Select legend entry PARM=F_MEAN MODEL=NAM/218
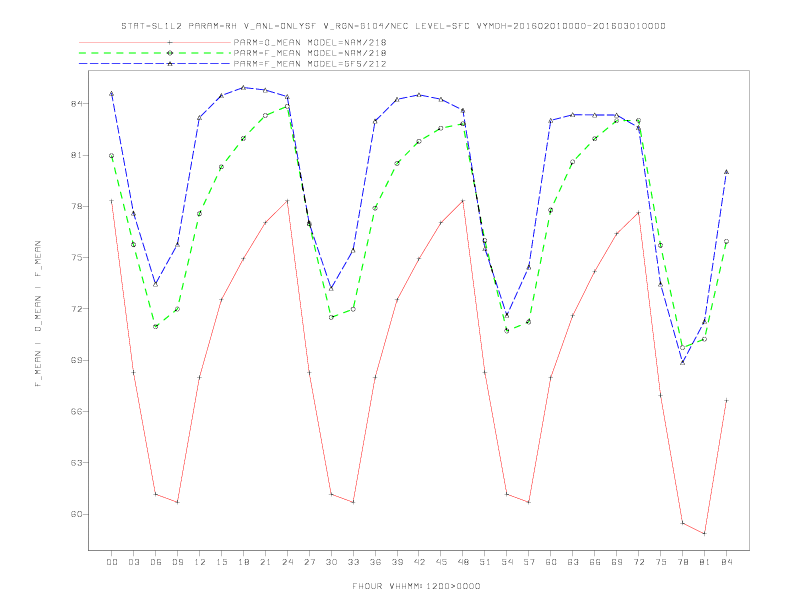Image resolution: width=792 pixels, height=612 pixels. pyautogui.click(x=310, y=53)
